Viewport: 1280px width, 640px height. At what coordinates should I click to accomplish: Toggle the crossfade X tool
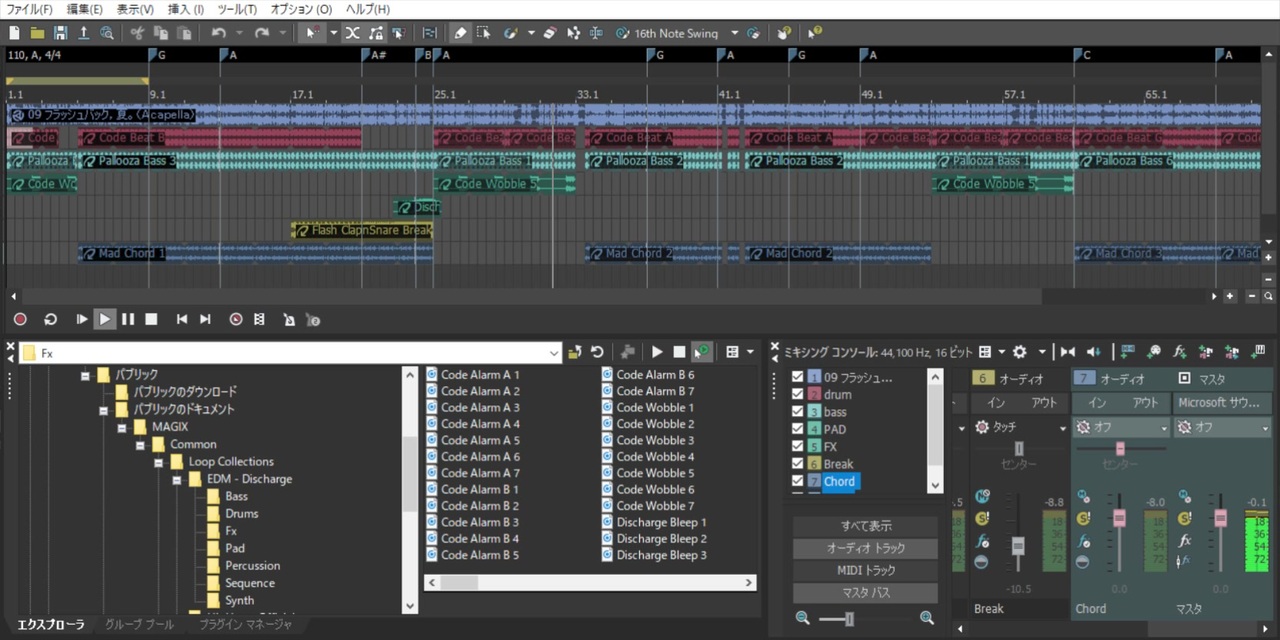click(352, 33)
